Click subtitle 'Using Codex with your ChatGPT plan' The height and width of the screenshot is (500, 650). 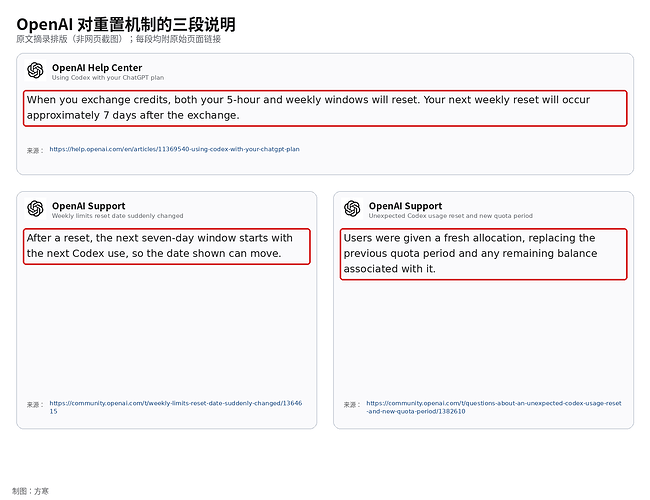click(x=108, y=78)
